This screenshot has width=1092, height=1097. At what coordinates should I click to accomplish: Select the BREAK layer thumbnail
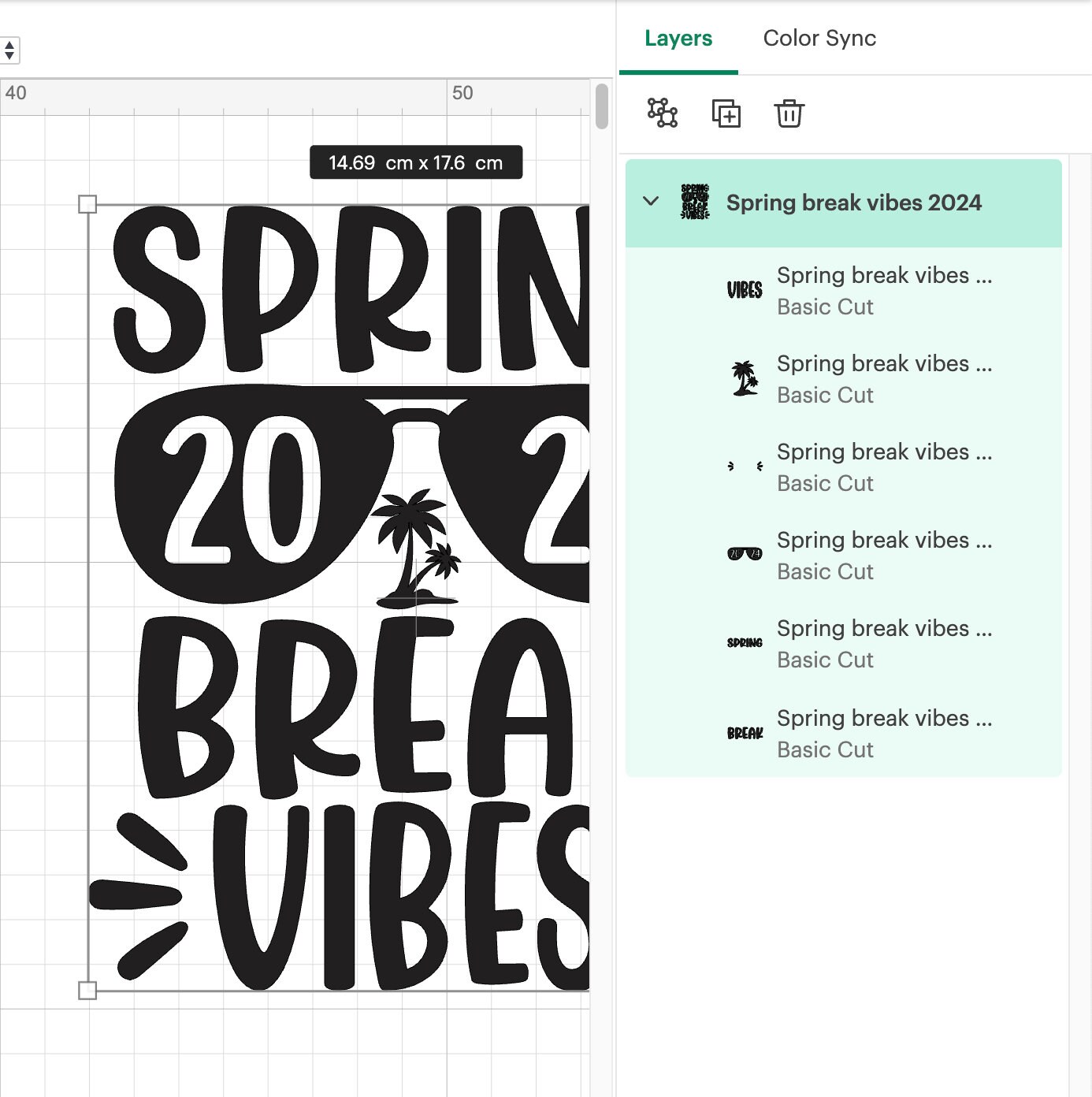pyautogui.click(x=744, y=732)
